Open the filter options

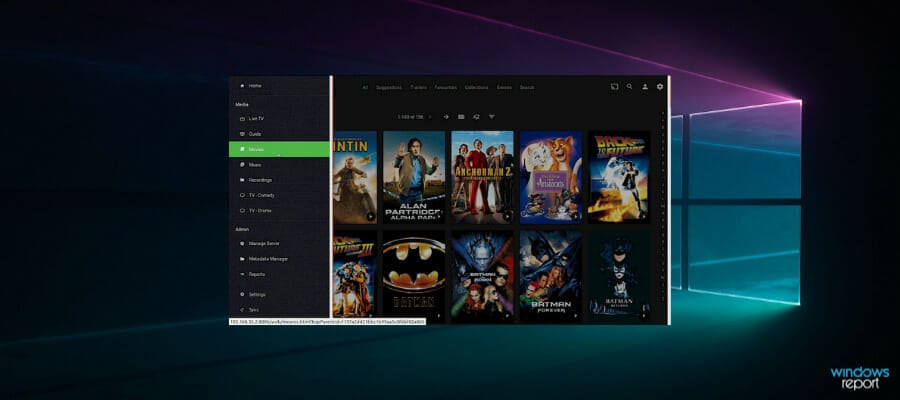pyautogui.click(x=491, y=116)
